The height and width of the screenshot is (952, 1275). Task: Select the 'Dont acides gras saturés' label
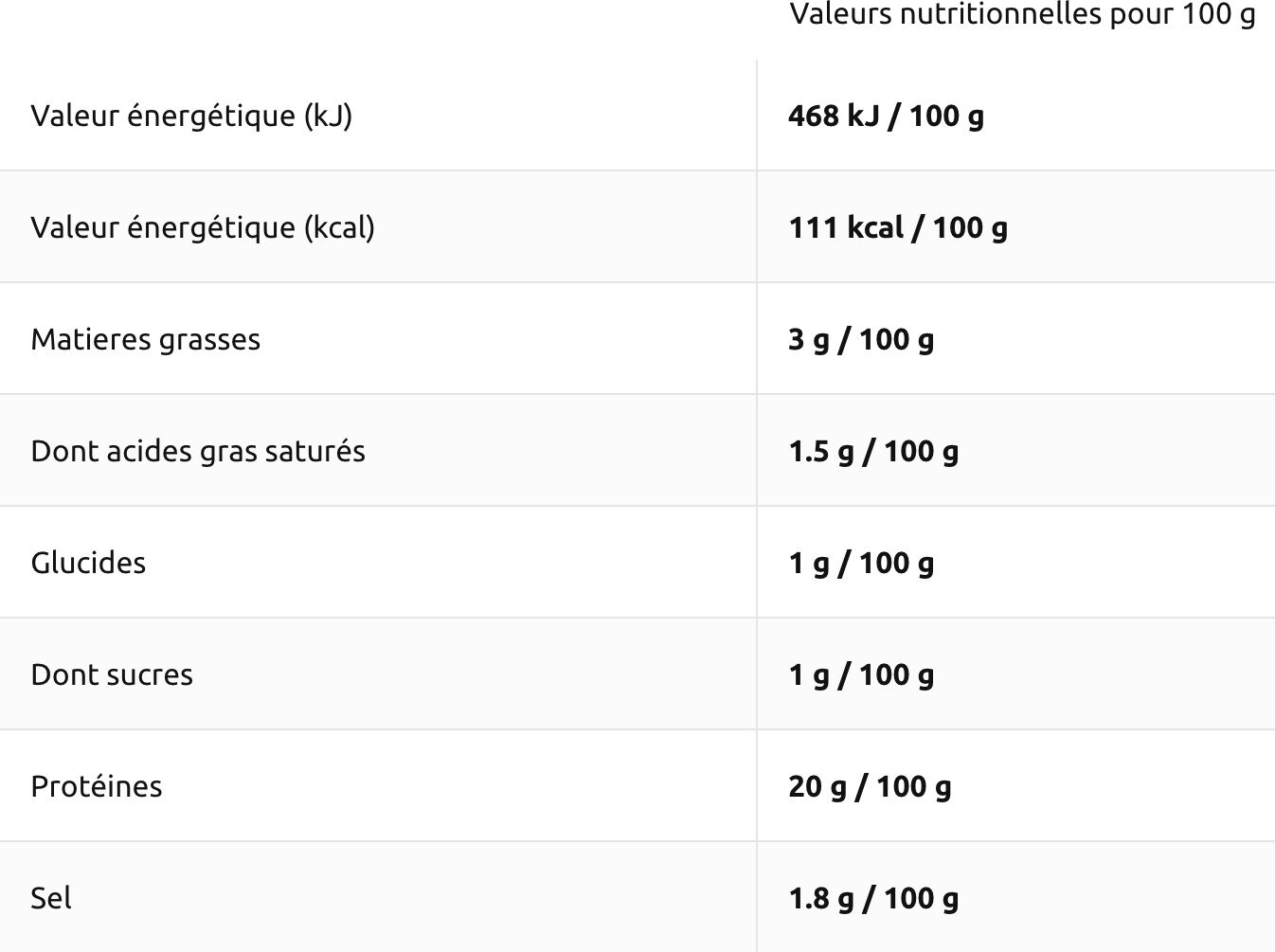pyautogui.click(x=198, y=451)
